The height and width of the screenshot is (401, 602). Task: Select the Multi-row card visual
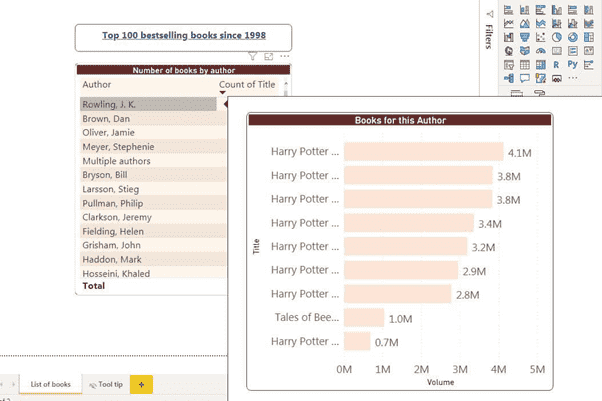pyautogui.click(x=572, y=51)
